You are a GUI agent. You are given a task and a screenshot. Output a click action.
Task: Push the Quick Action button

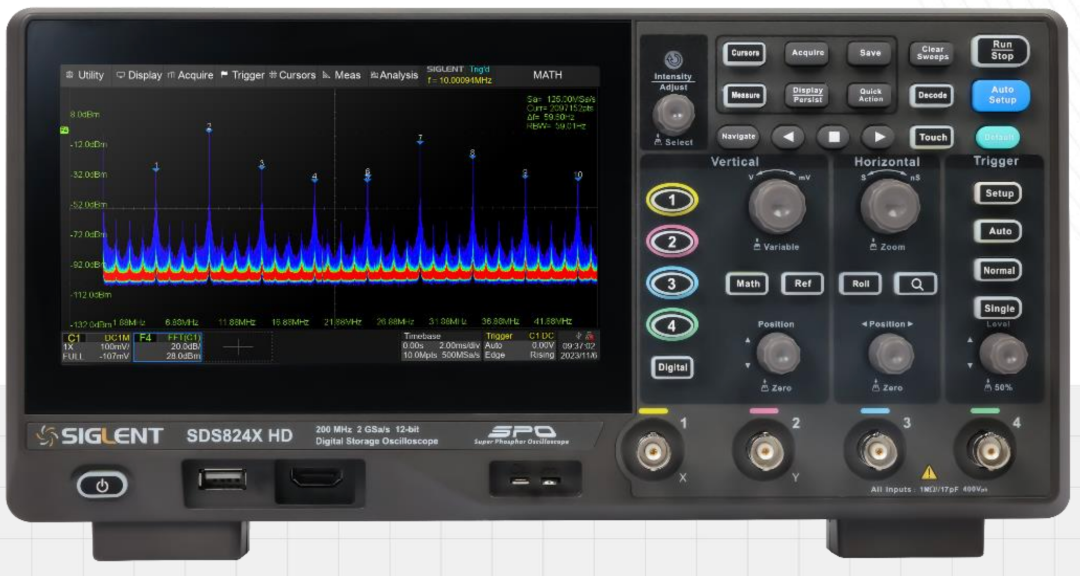click(870, 95)
